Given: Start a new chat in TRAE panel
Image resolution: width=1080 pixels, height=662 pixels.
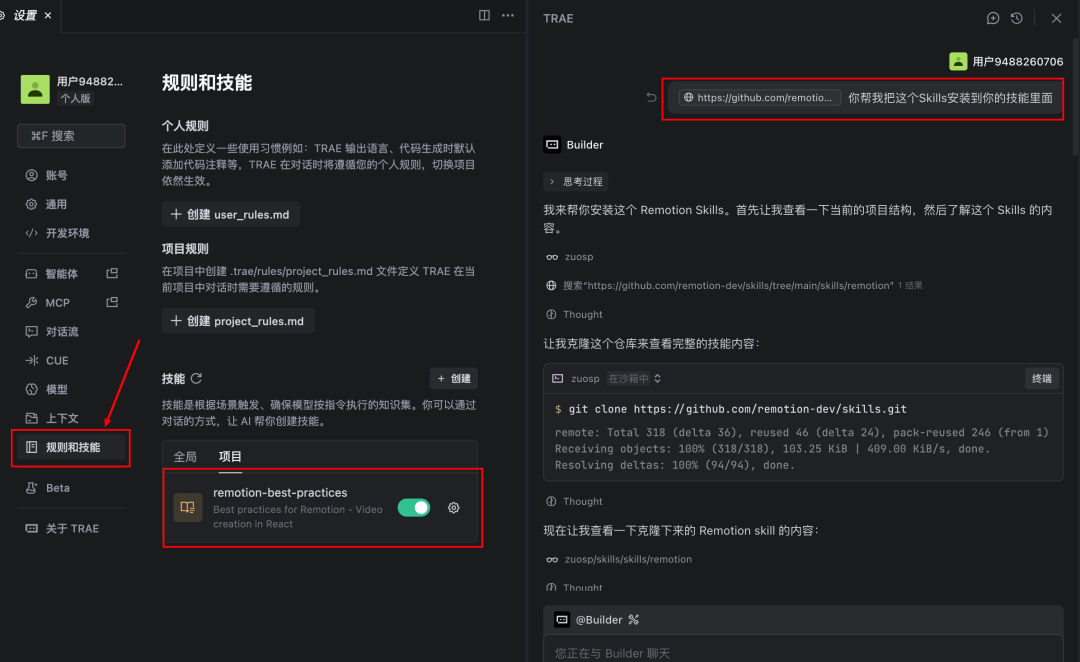Looking at the screenshot, I should coord(993,18).
